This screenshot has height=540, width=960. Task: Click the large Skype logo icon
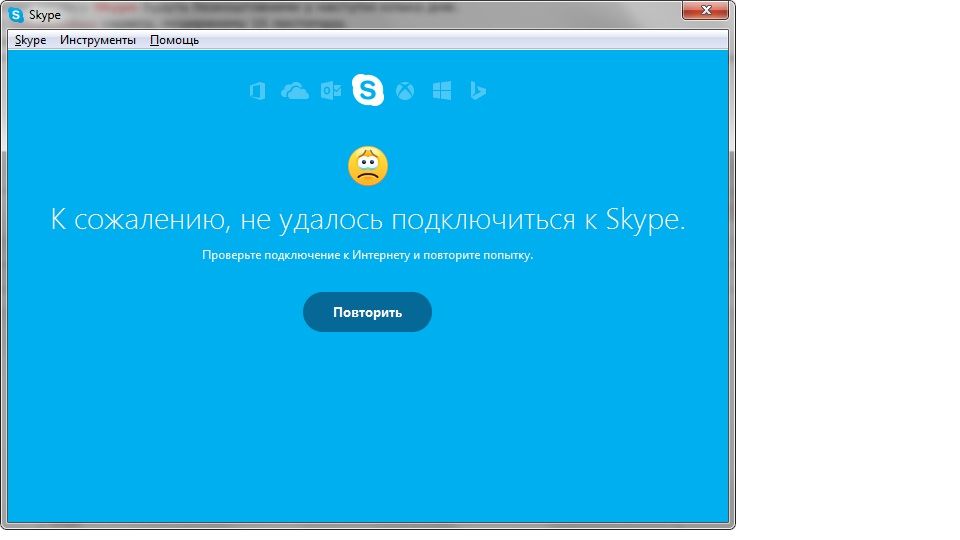tap(368, 90)
